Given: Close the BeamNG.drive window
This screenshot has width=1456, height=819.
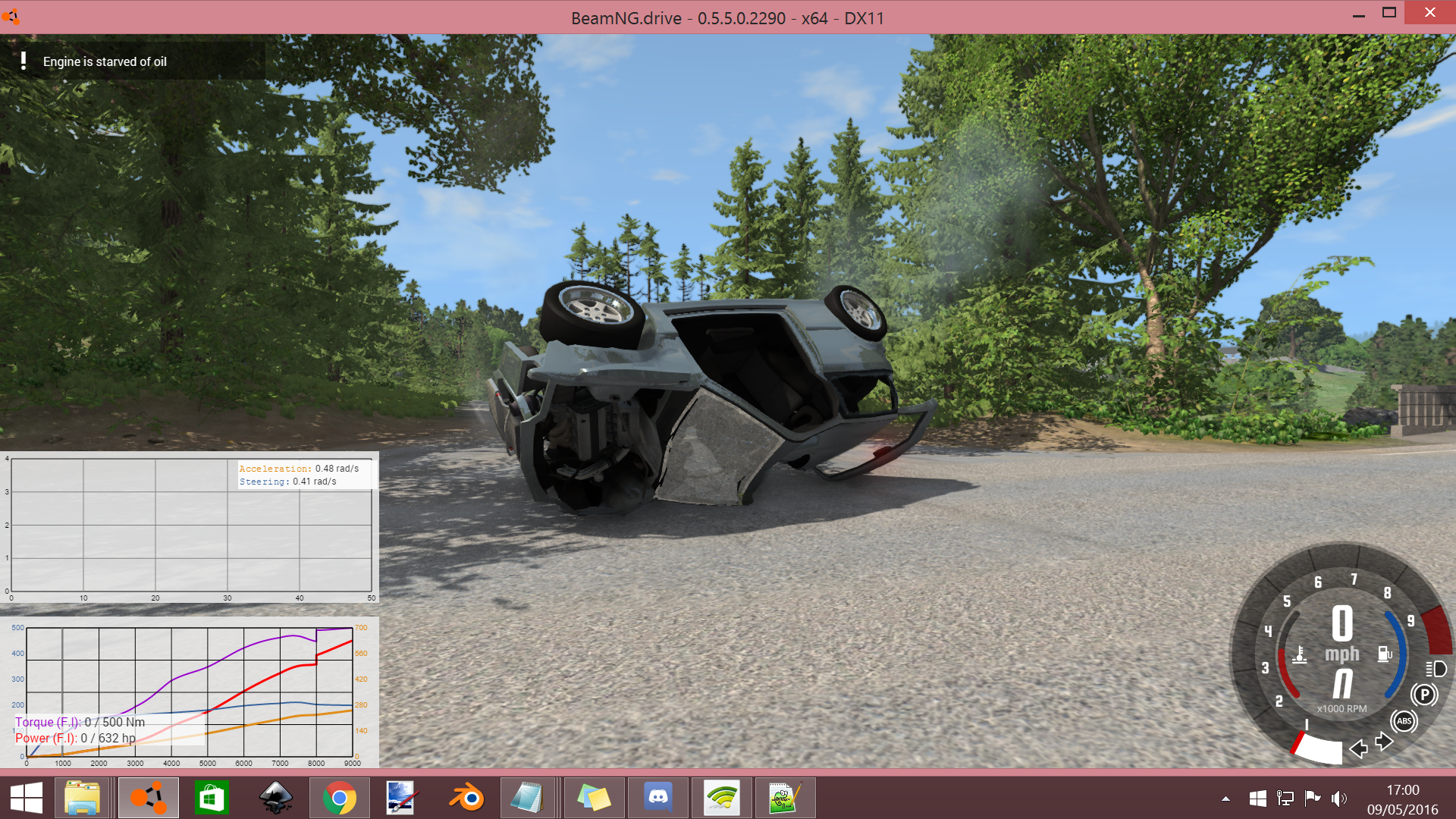Looking at the screenshot, I should coord(1429,13).
